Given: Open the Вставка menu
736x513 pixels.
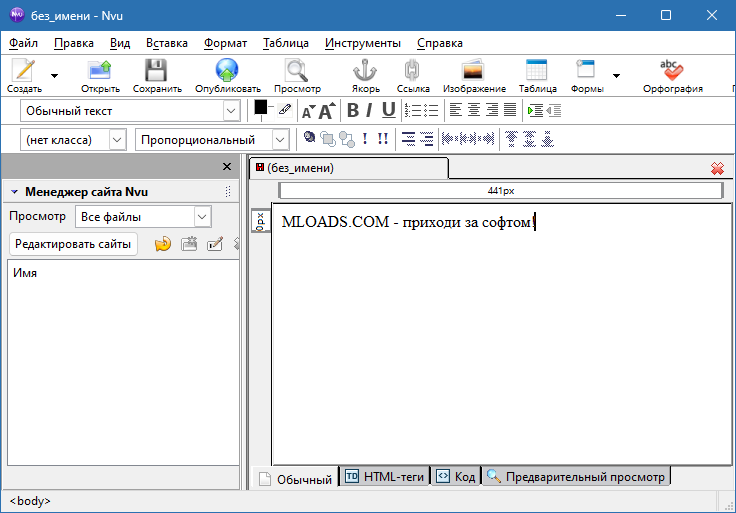Looking at the screenshot, I should click(167, 43).
